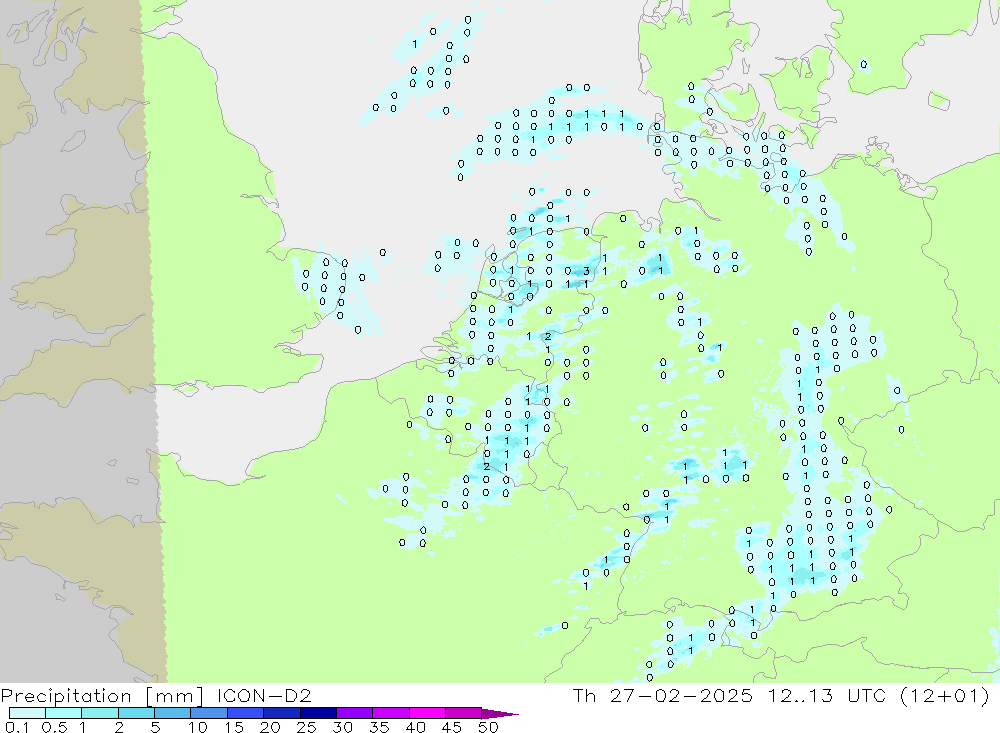The image size is (1000, 733).
Task: Click the 45–50 mm legend color swatch
Action: [x=463, y=713]
